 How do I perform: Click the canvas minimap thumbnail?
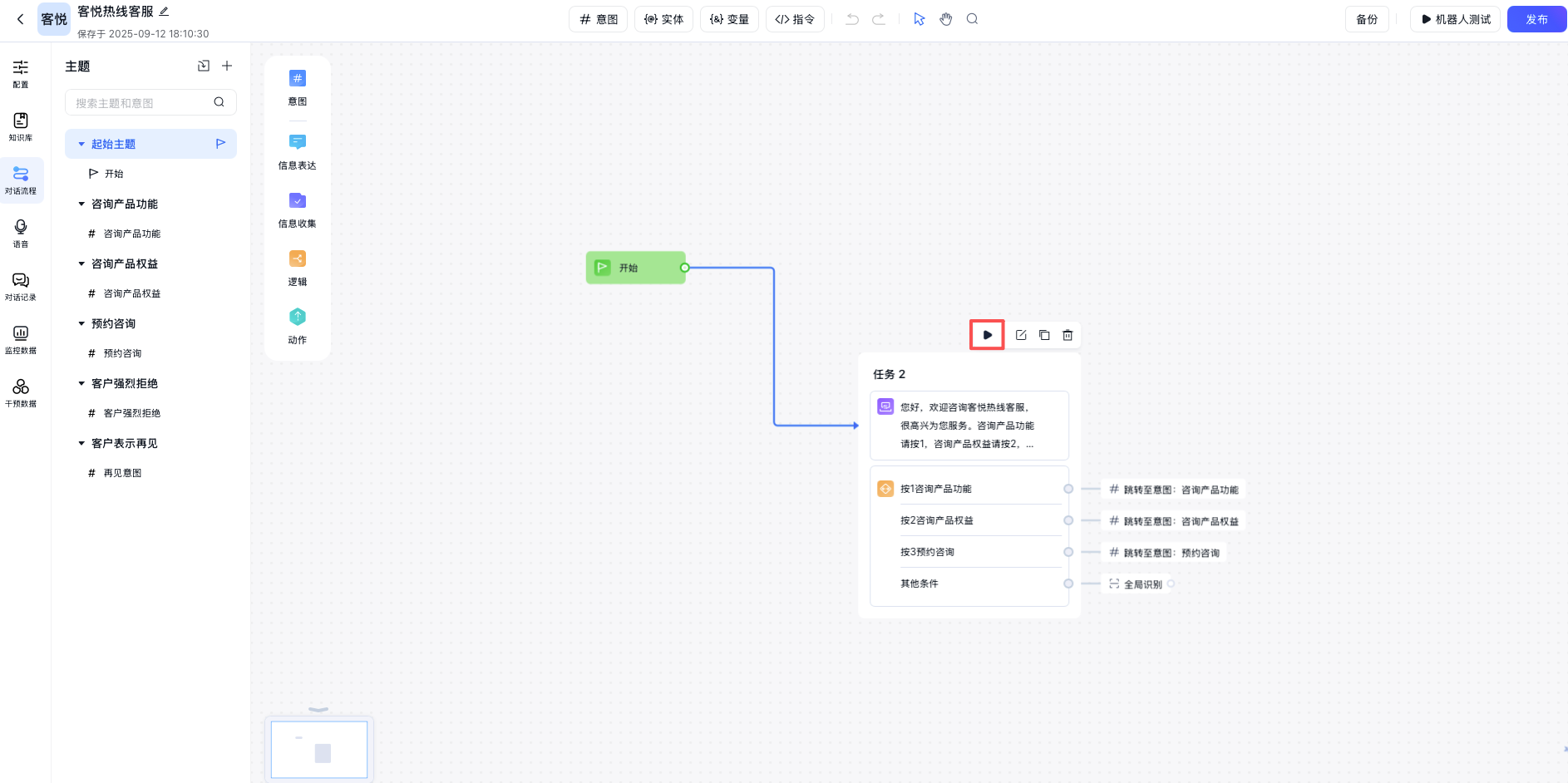click(319, 749)
